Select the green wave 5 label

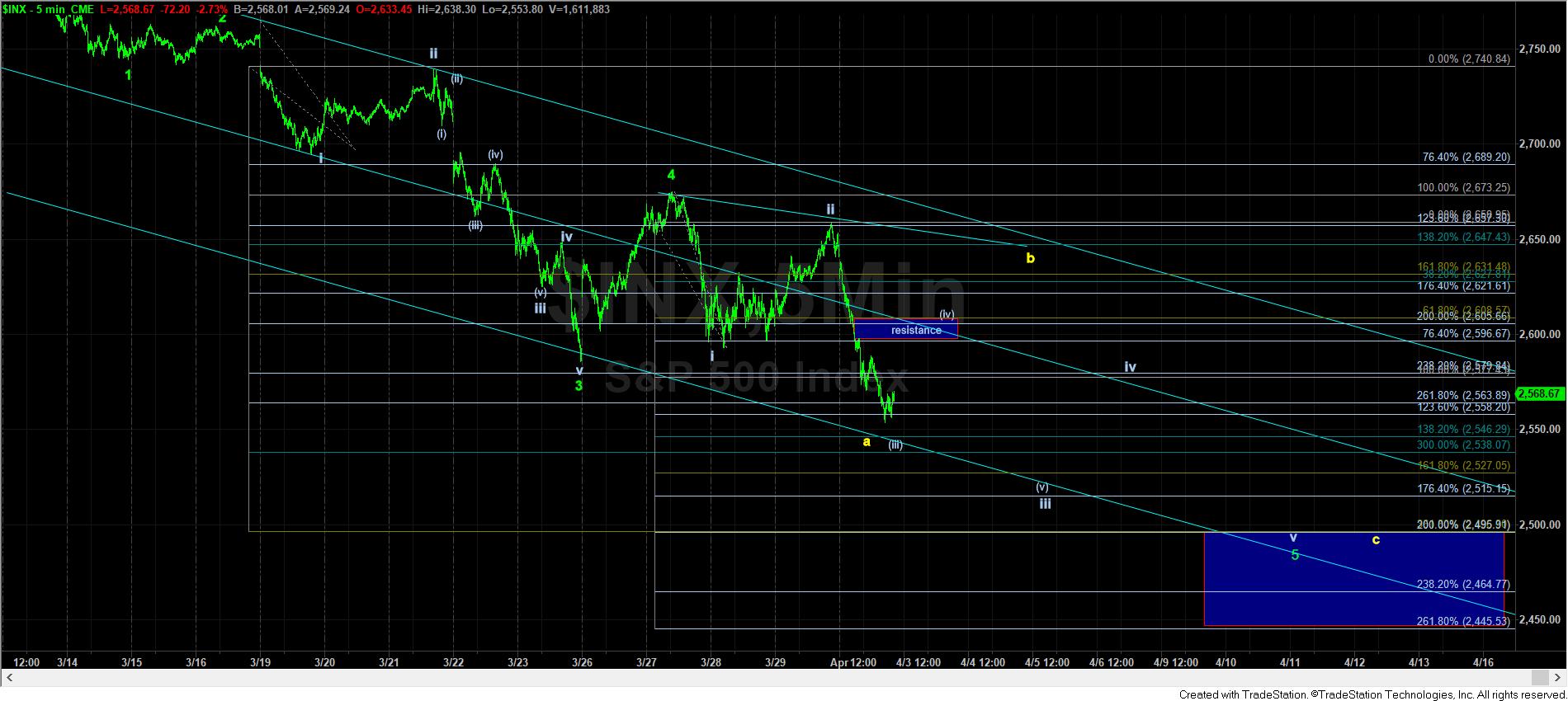[x=1295, y=555]
